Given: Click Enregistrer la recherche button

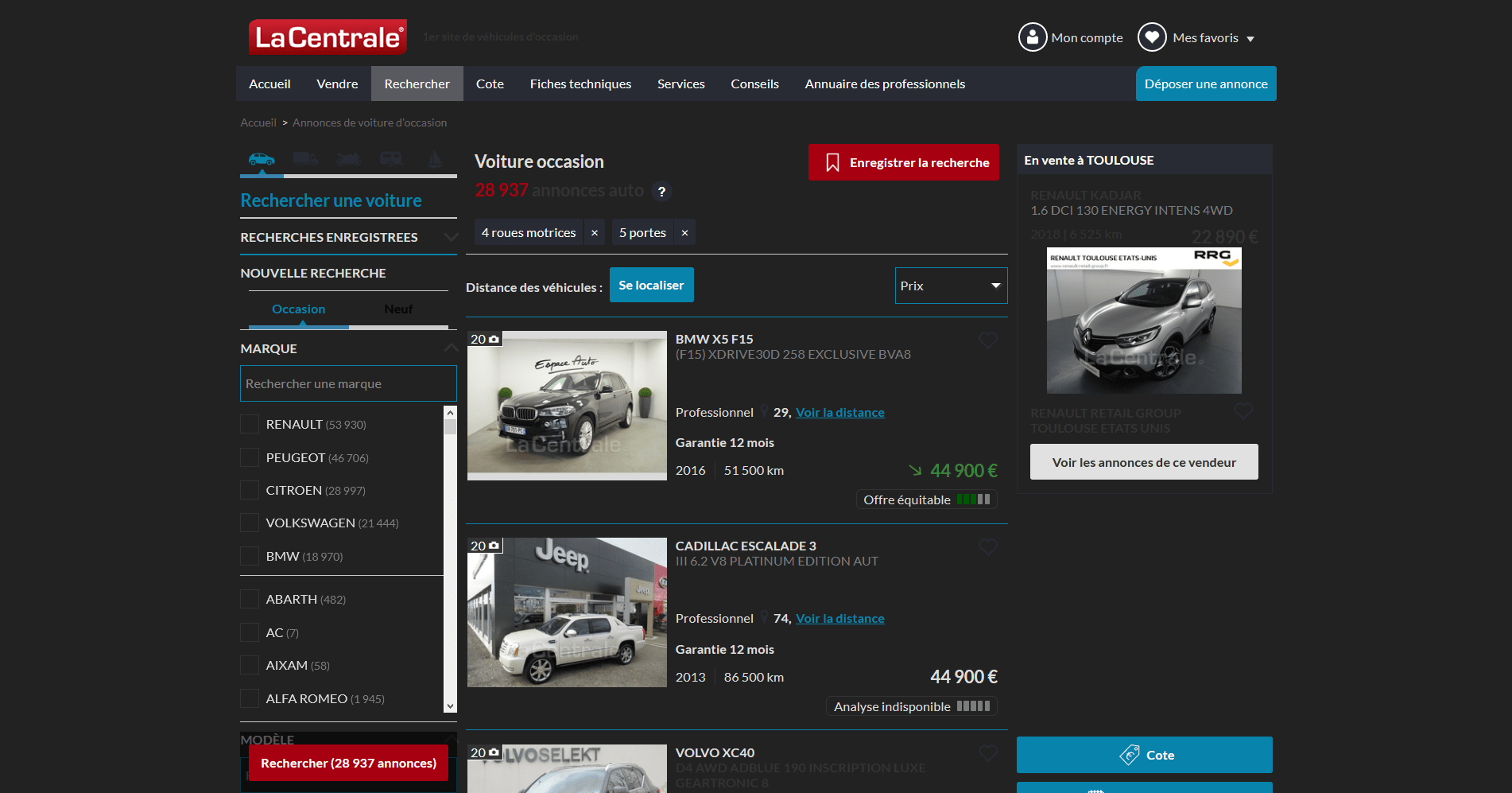Looking at the screenshot, I should pyautogui.click(x=904, y=162).
